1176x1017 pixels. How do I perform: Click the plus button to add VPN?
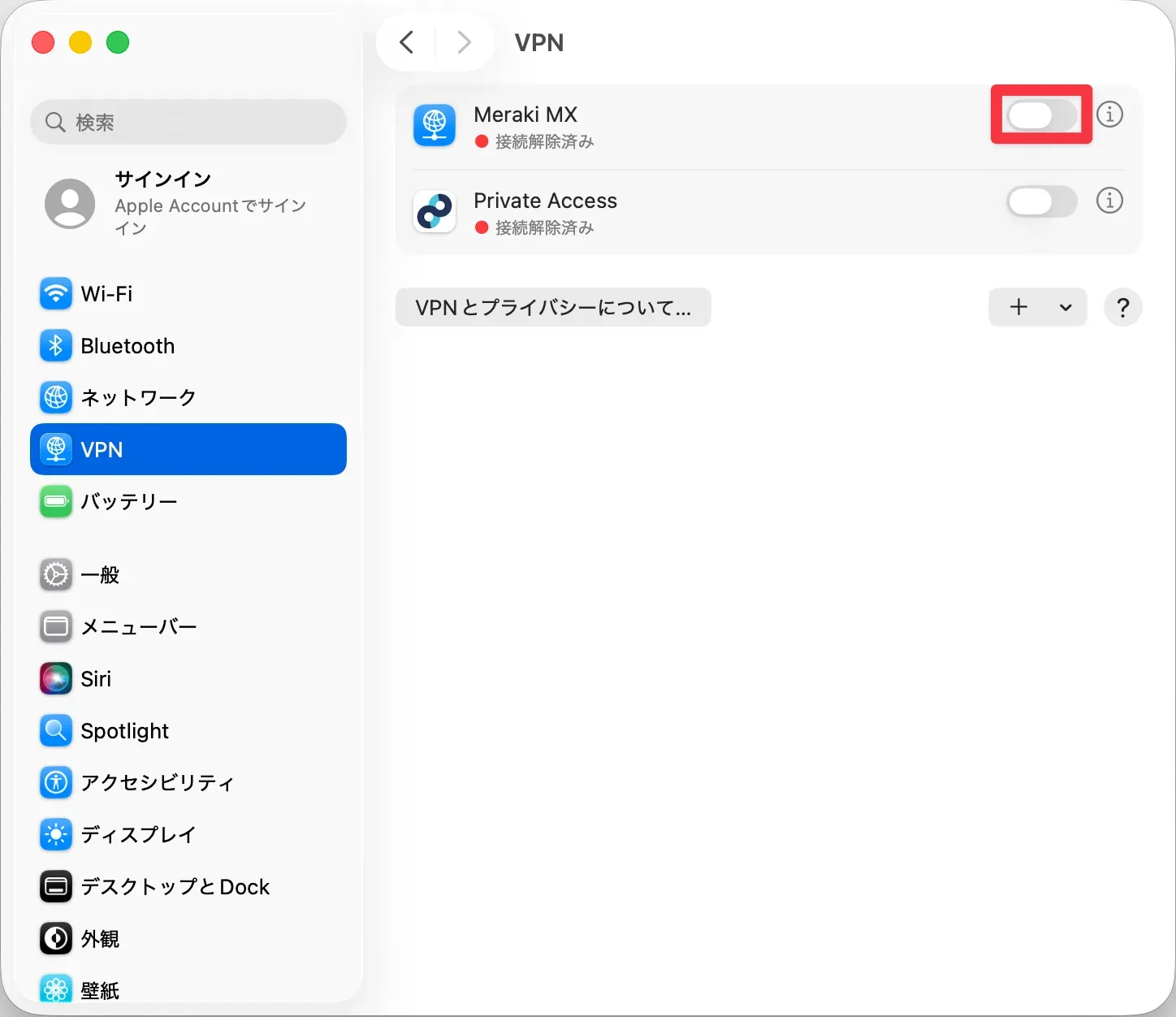click(x=1018, y=307)
